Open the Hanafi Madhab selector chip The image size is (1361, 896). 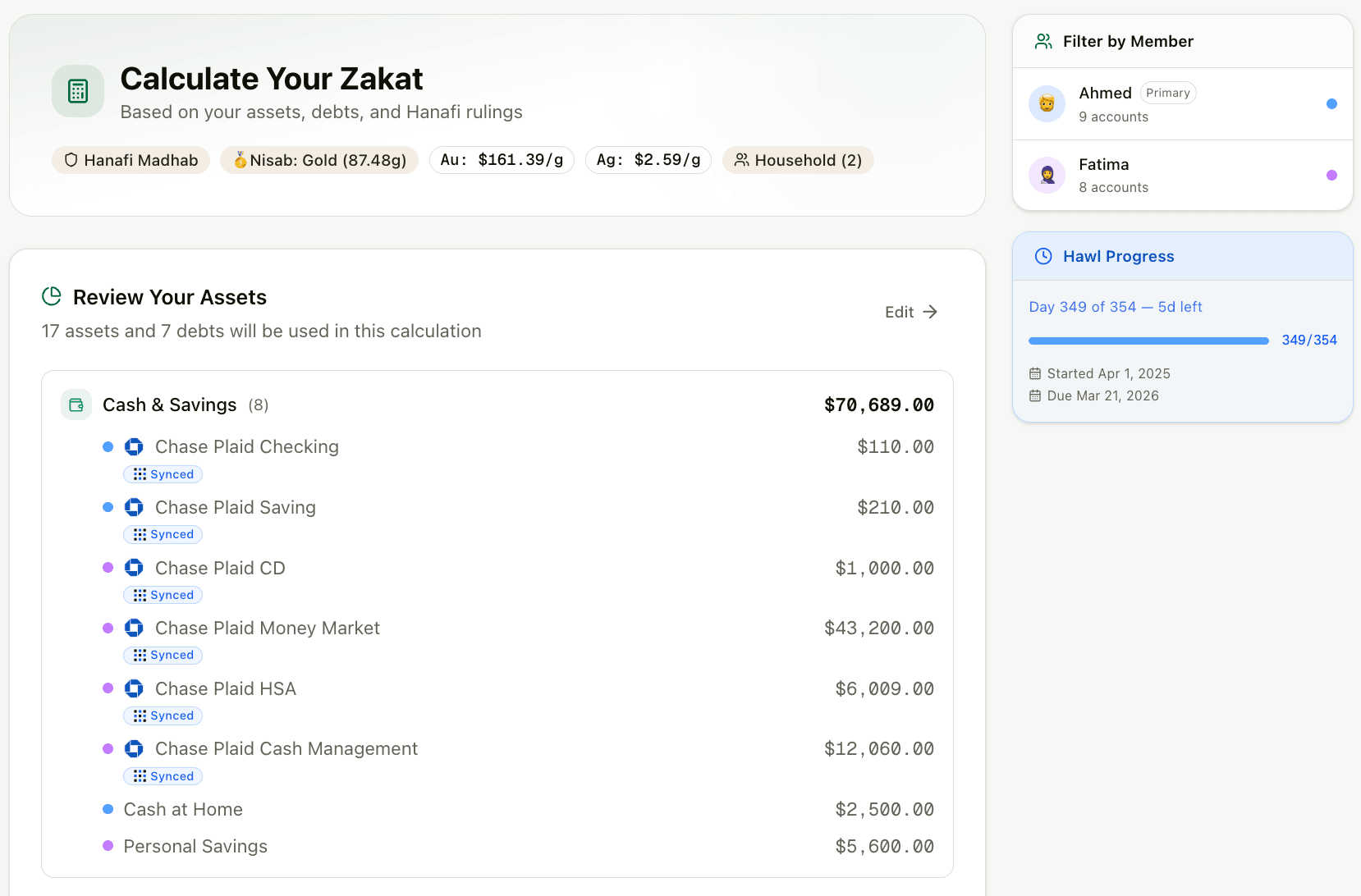pos(131,160)
